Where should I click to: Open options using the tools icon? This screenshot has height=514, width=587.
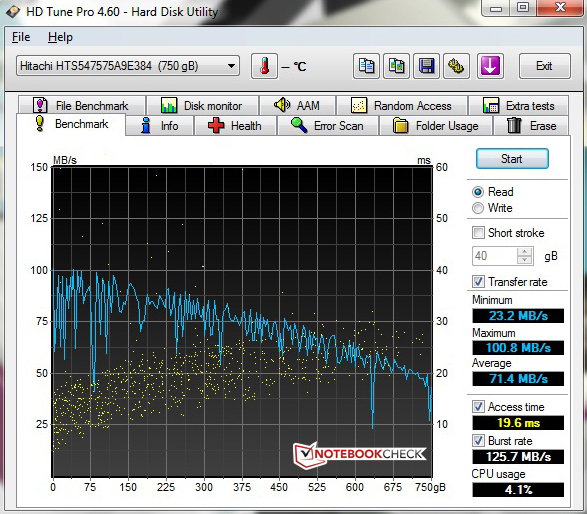[456, 66]
